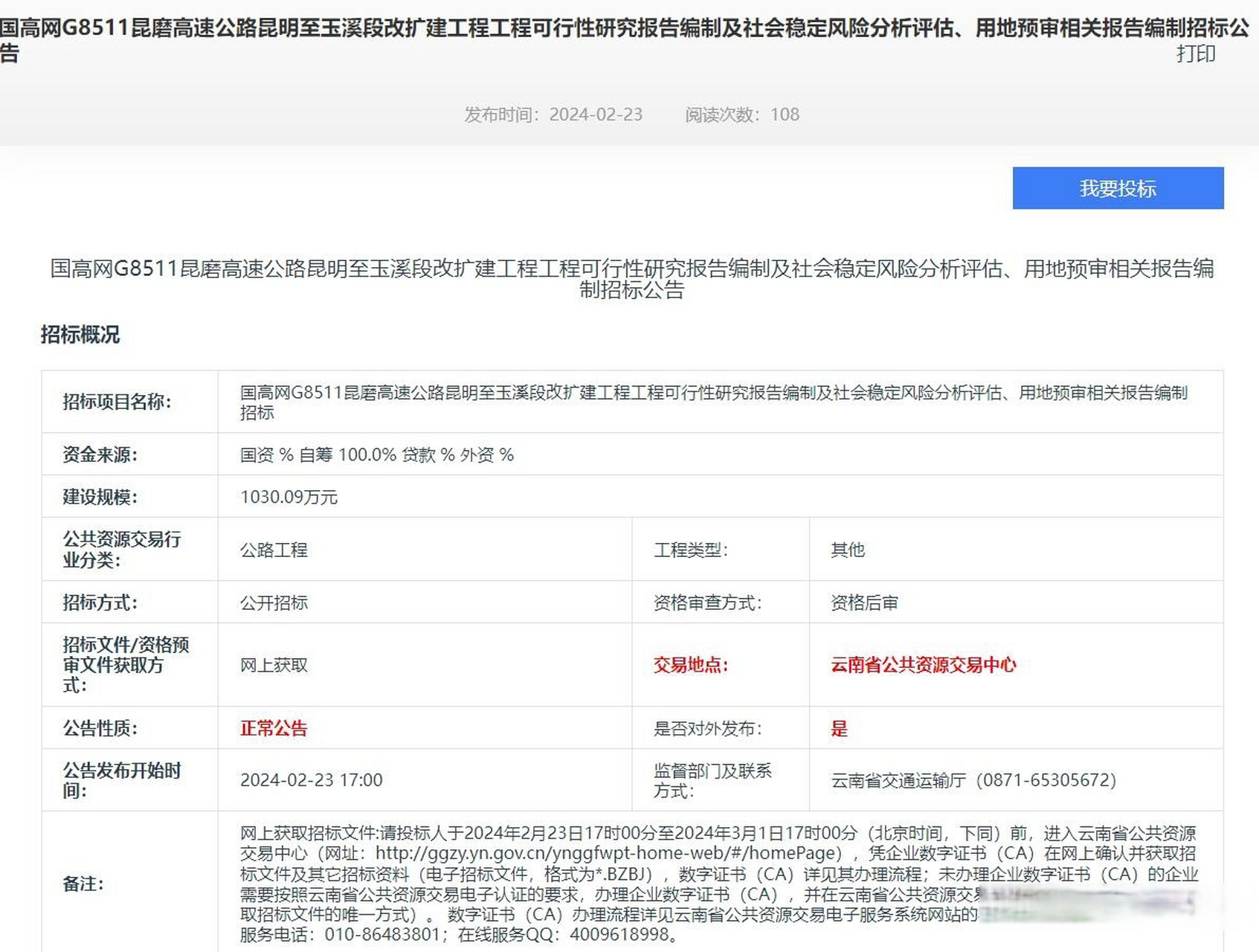1259x952 pixels.
Task: Click the 资金来源 label
Action: pos(100,454)
